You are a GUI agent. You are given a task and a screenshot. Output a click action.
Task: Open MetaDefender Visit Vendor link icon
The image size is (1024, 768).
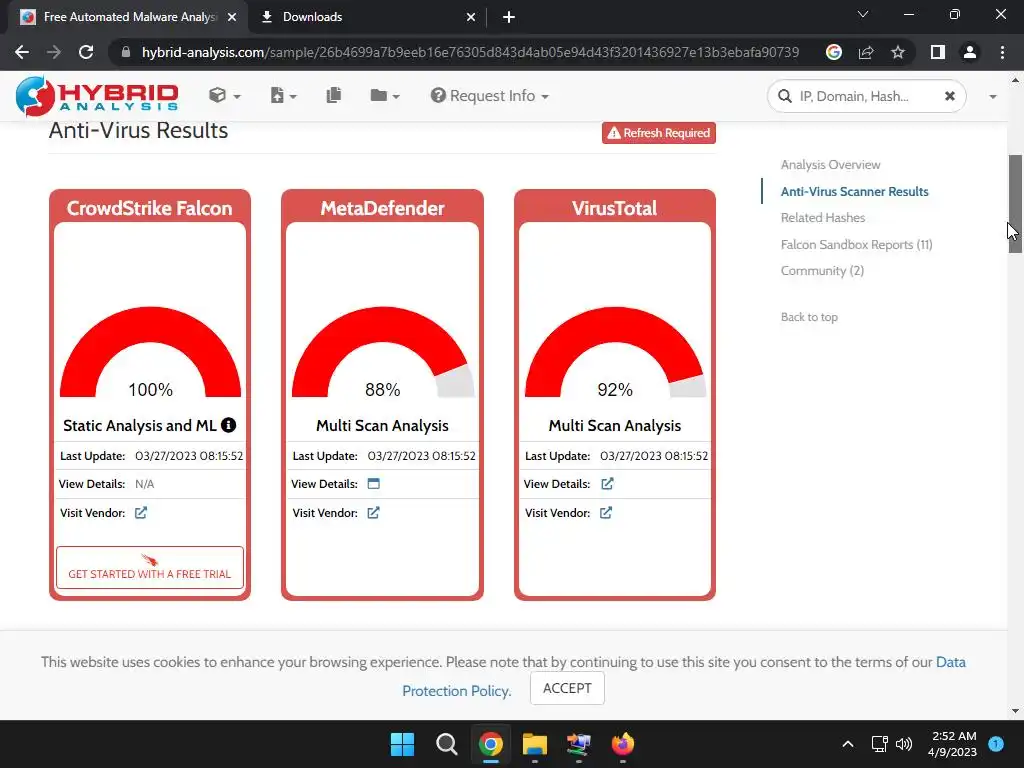[373, 513]
